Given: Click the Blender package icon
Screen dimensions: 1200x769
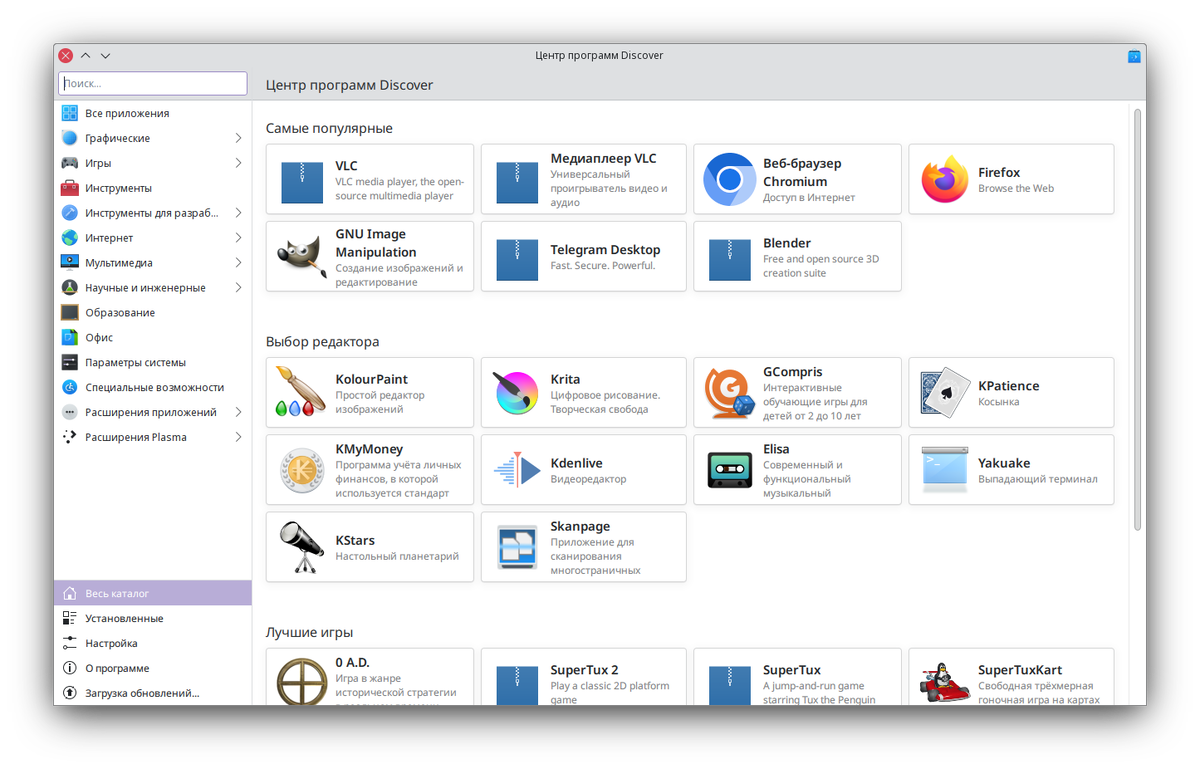Looking at the screenshot, I should pos(729,260).
